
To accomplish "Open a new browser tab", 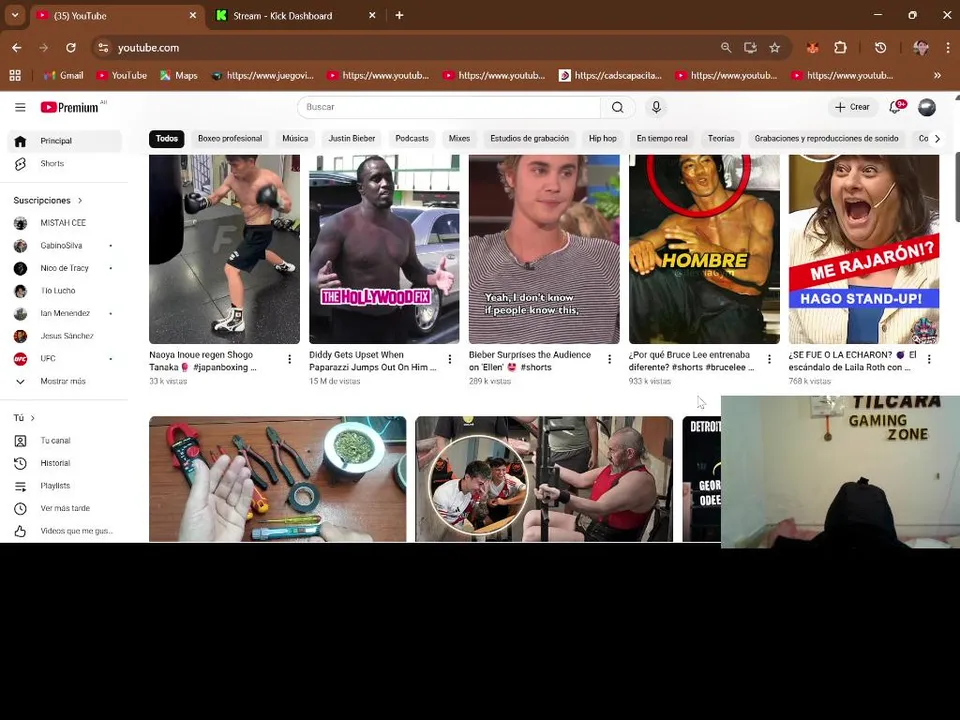I will click(399, 15).
